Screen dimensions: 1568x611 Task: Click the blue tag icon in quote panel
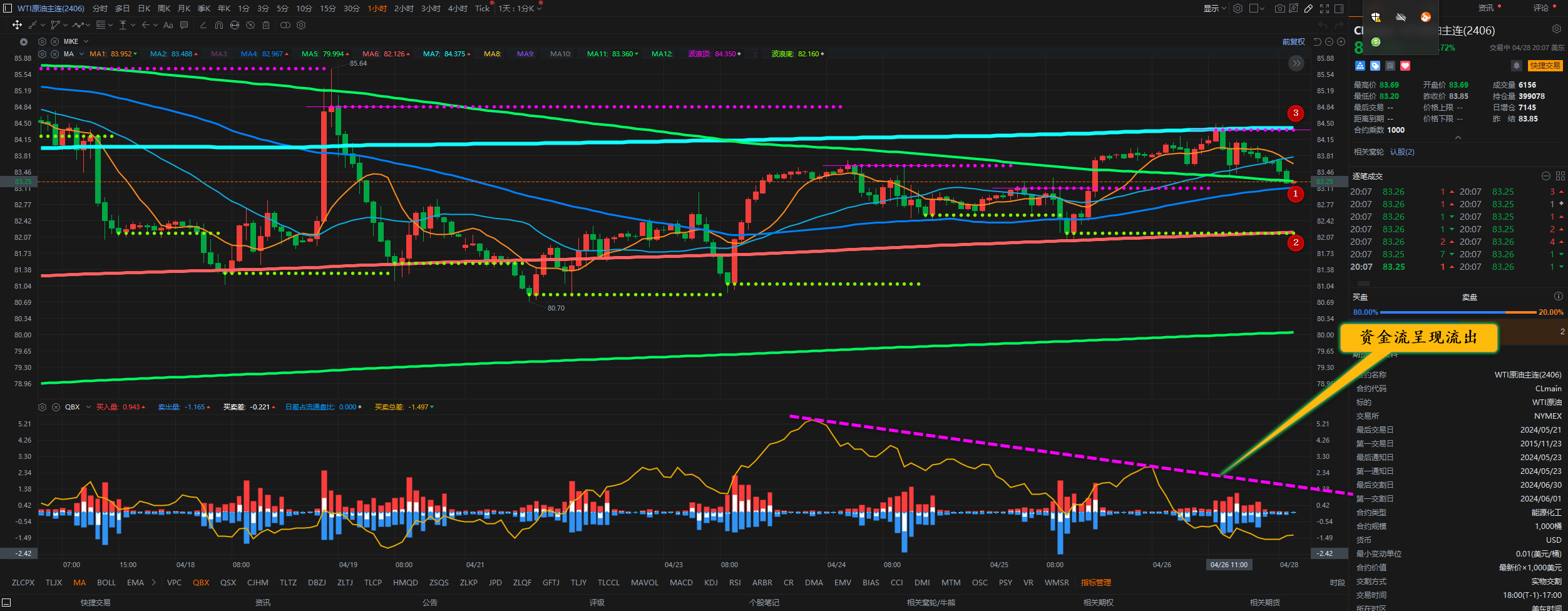[1375, 66]
